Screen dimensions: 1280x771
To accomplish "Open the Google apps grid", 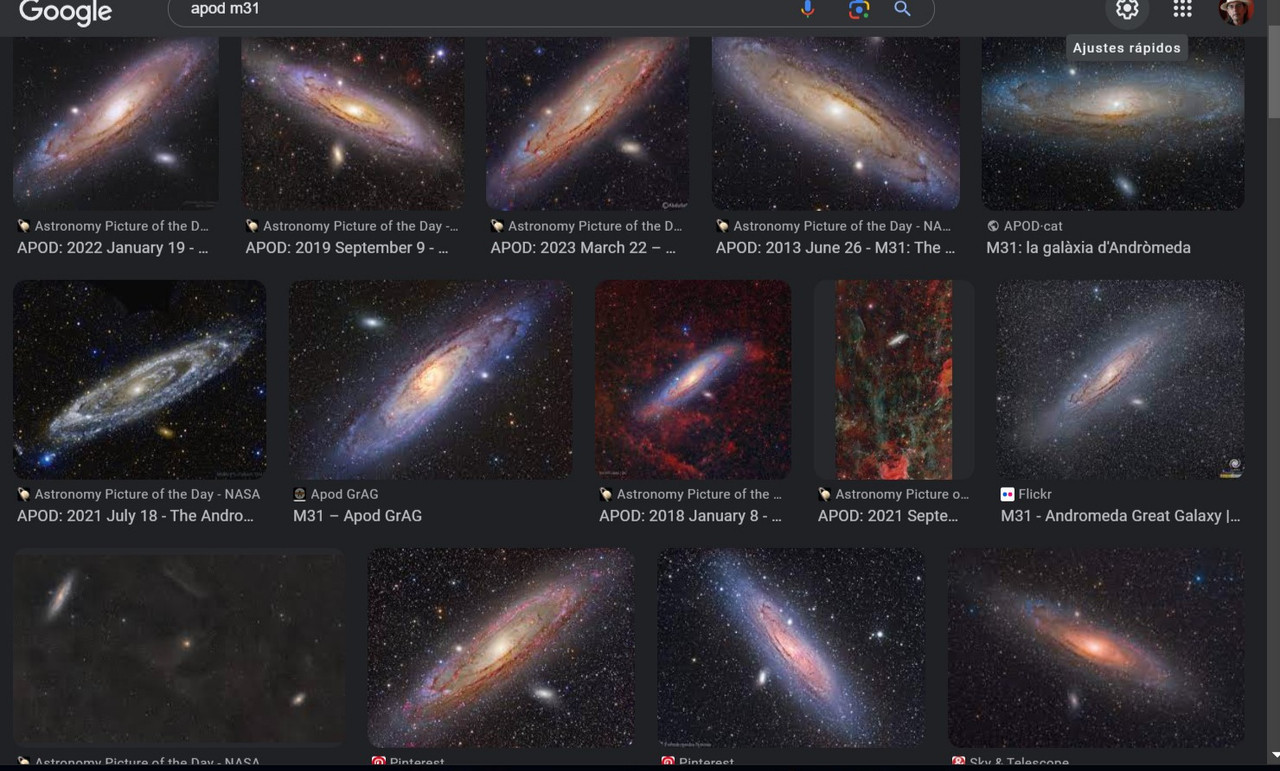I will pos(1182,9).
